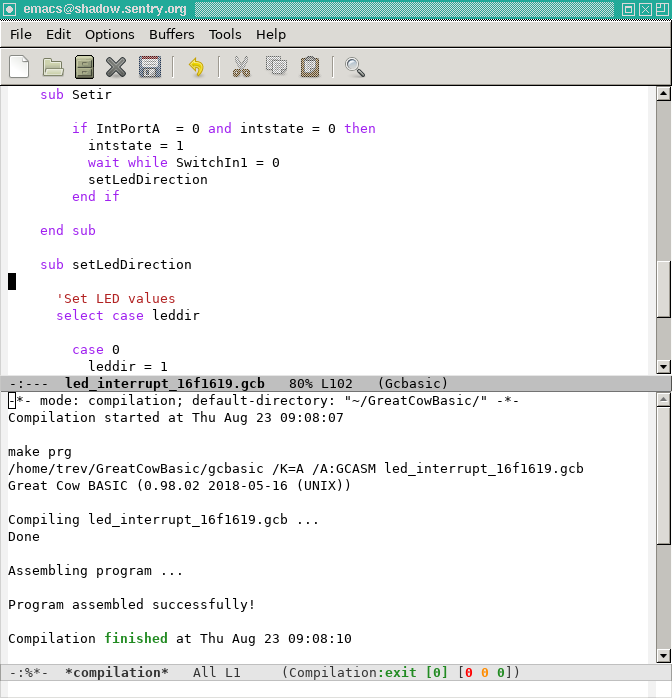Click compilation pane scrollbar up arrow
Screen dimensions: 672x698
(664, 399)
